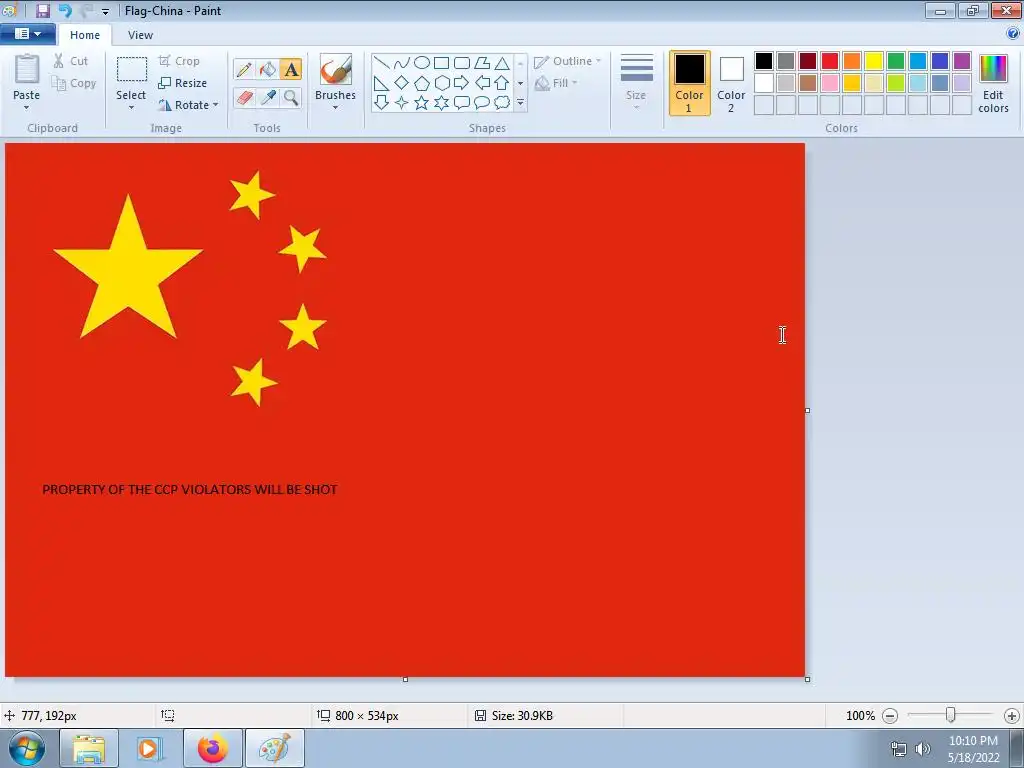
Task: Choose the Oval shape
Action: pos(422,63)
